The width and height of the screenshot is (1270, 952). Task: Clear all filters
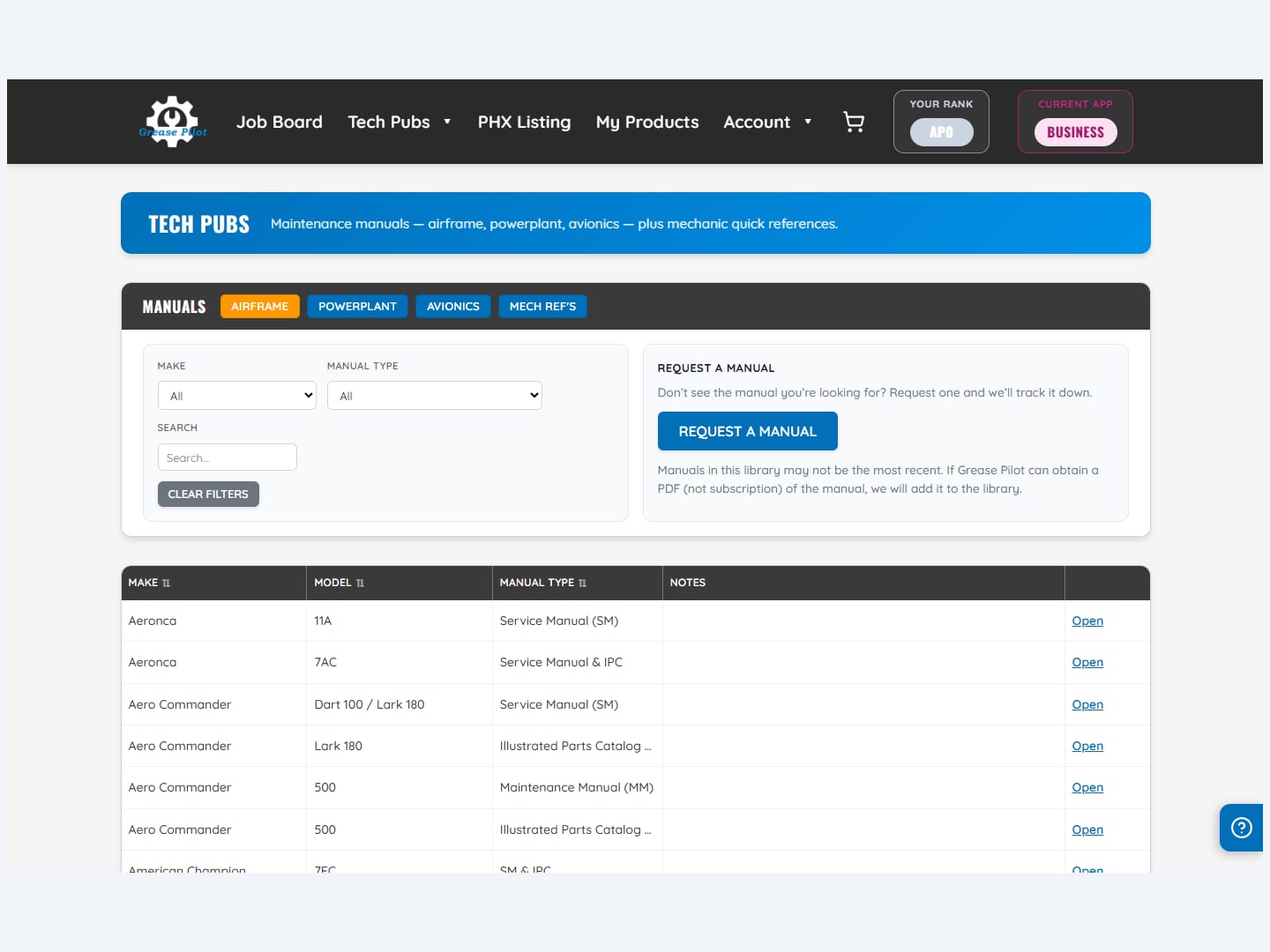point(208,494)
